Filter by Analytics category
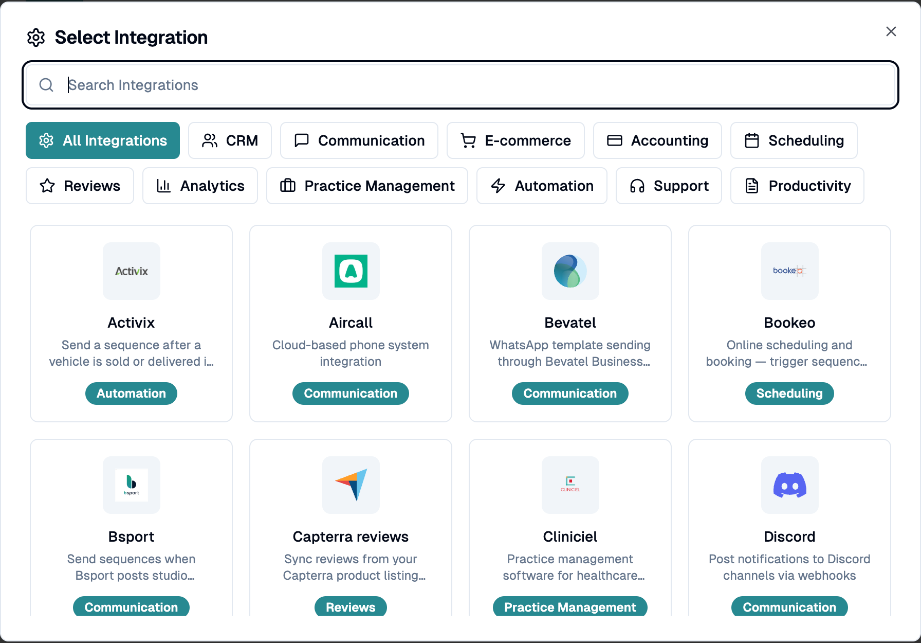The image size is (921, 643). click(x=200, y=186)
